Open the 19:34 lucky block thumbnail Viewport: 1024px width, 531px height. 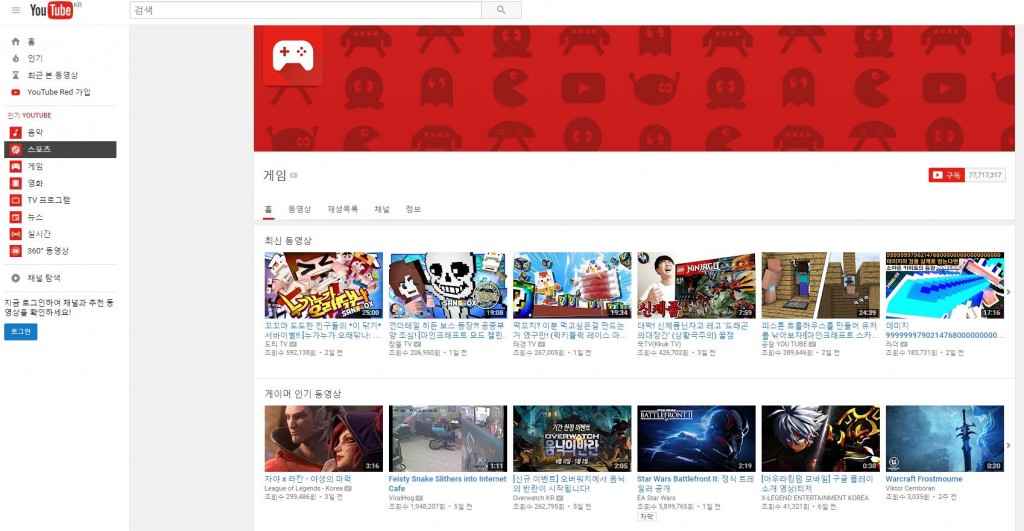coord(572,285)
